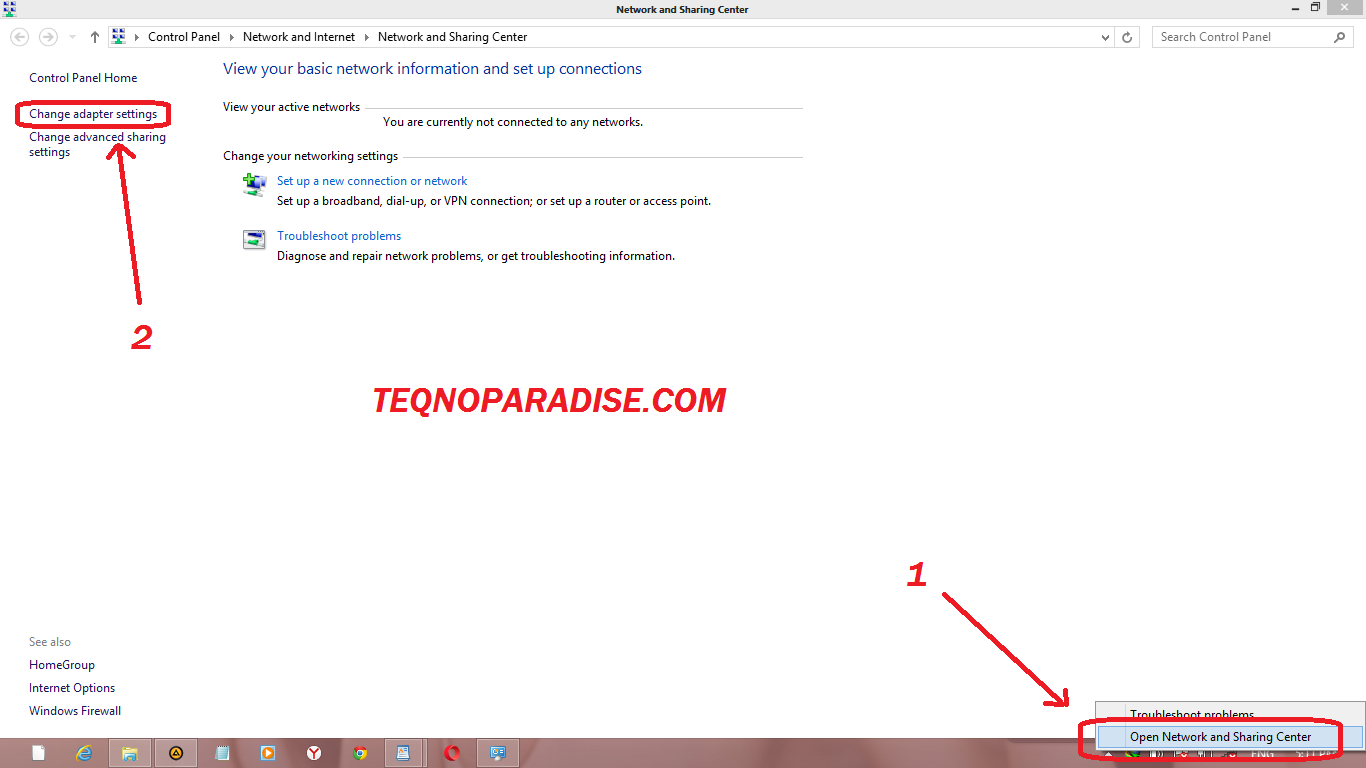Show hidden system tray icons

pos(1108,754)
